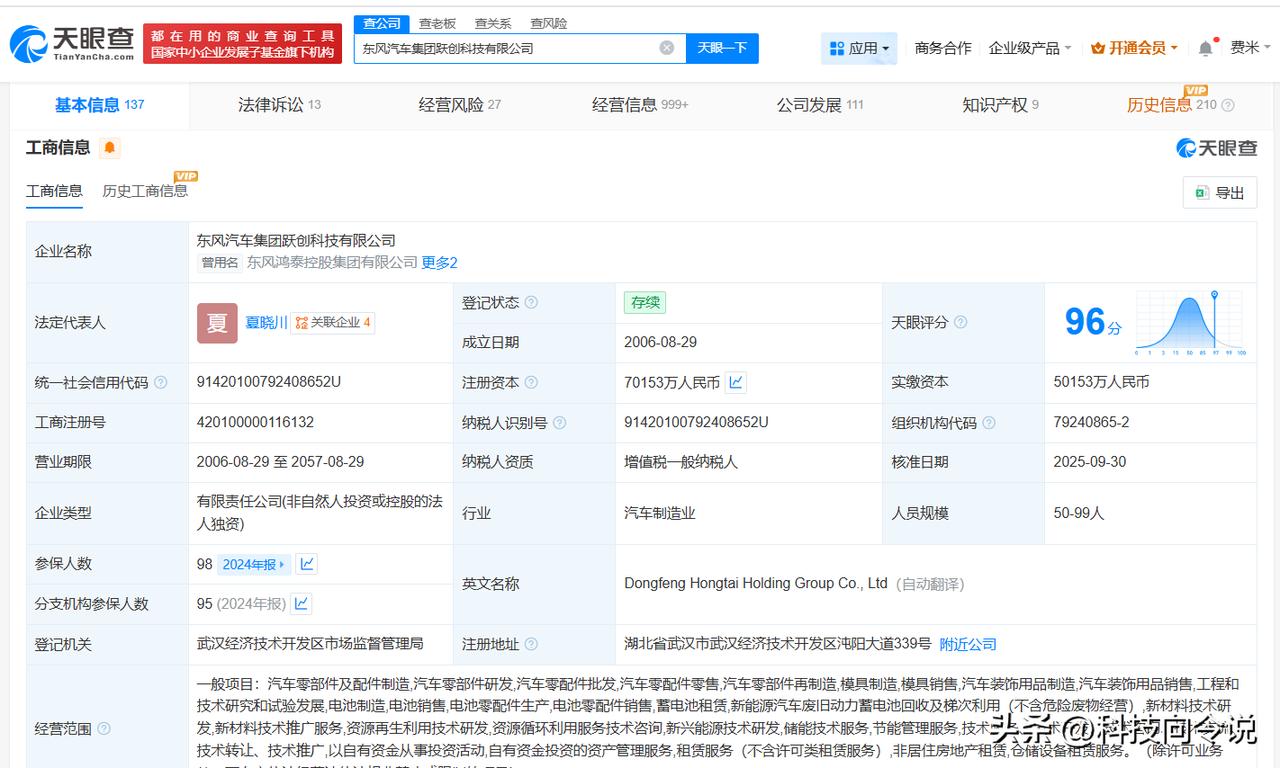Open branch insured count chart icon
This screenshot has height=768, width=1280.
tap(301, 604)
